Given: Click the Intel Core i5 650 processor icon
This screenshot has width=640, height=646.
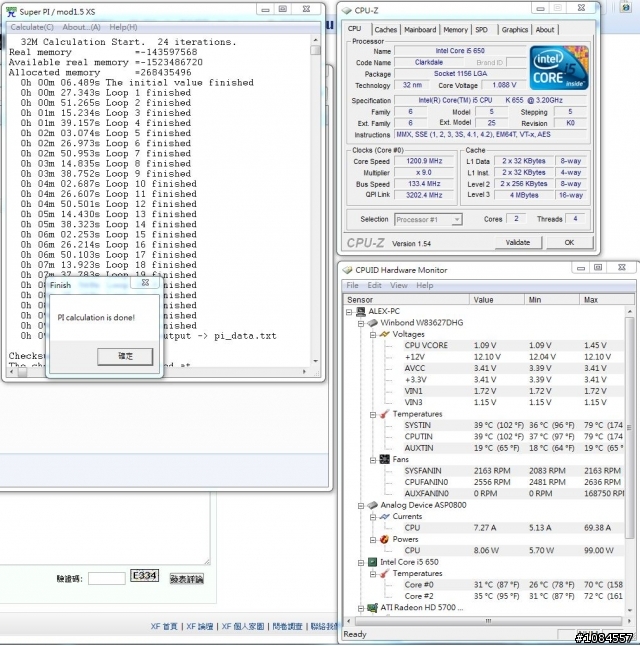Looking at the screenshot, I should point(373,562).
